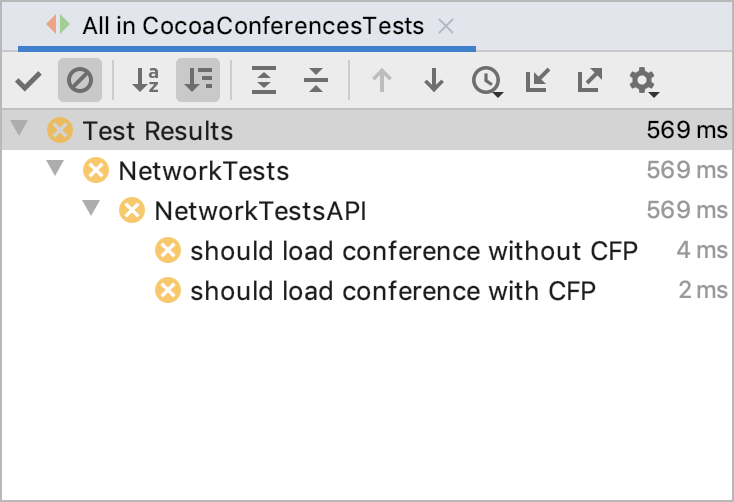Viewport: 734px width, 502px height.
Task: Collapse the NetworkTests node
Action: (55, 170)
